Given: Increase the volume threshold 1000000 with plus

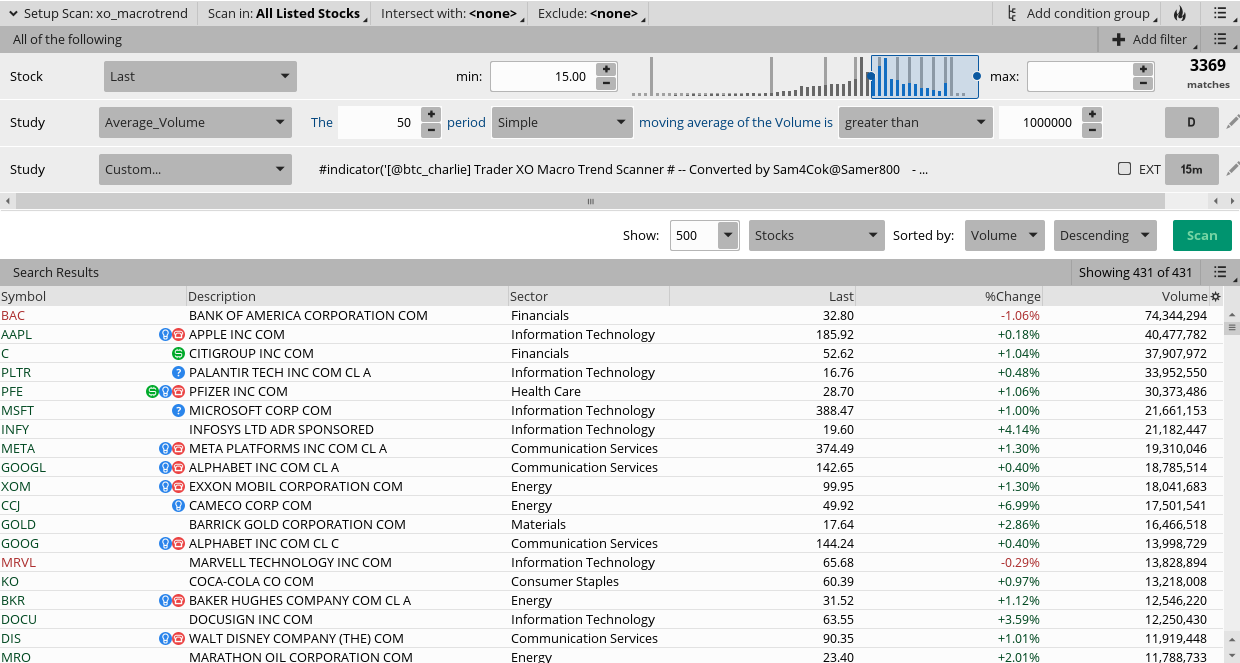Looking at the screenshot, I should (x=1092, y=115).
